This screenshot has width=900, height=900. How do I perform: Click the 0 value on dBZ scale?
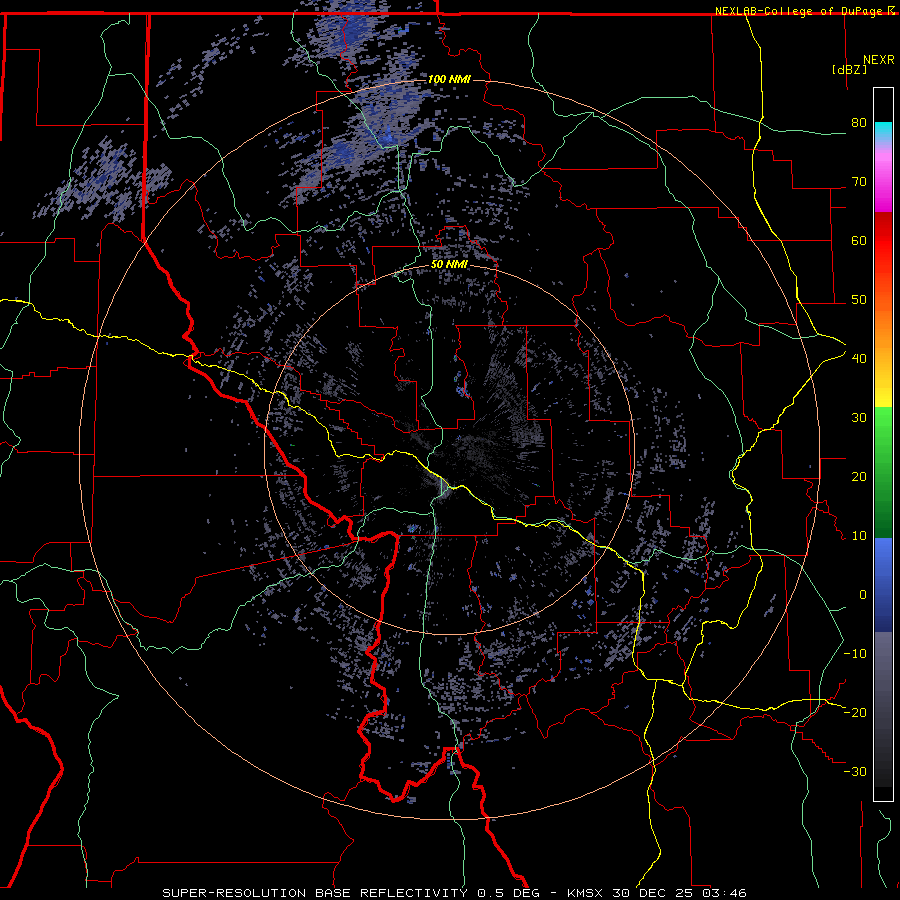[x=862, y=595]
